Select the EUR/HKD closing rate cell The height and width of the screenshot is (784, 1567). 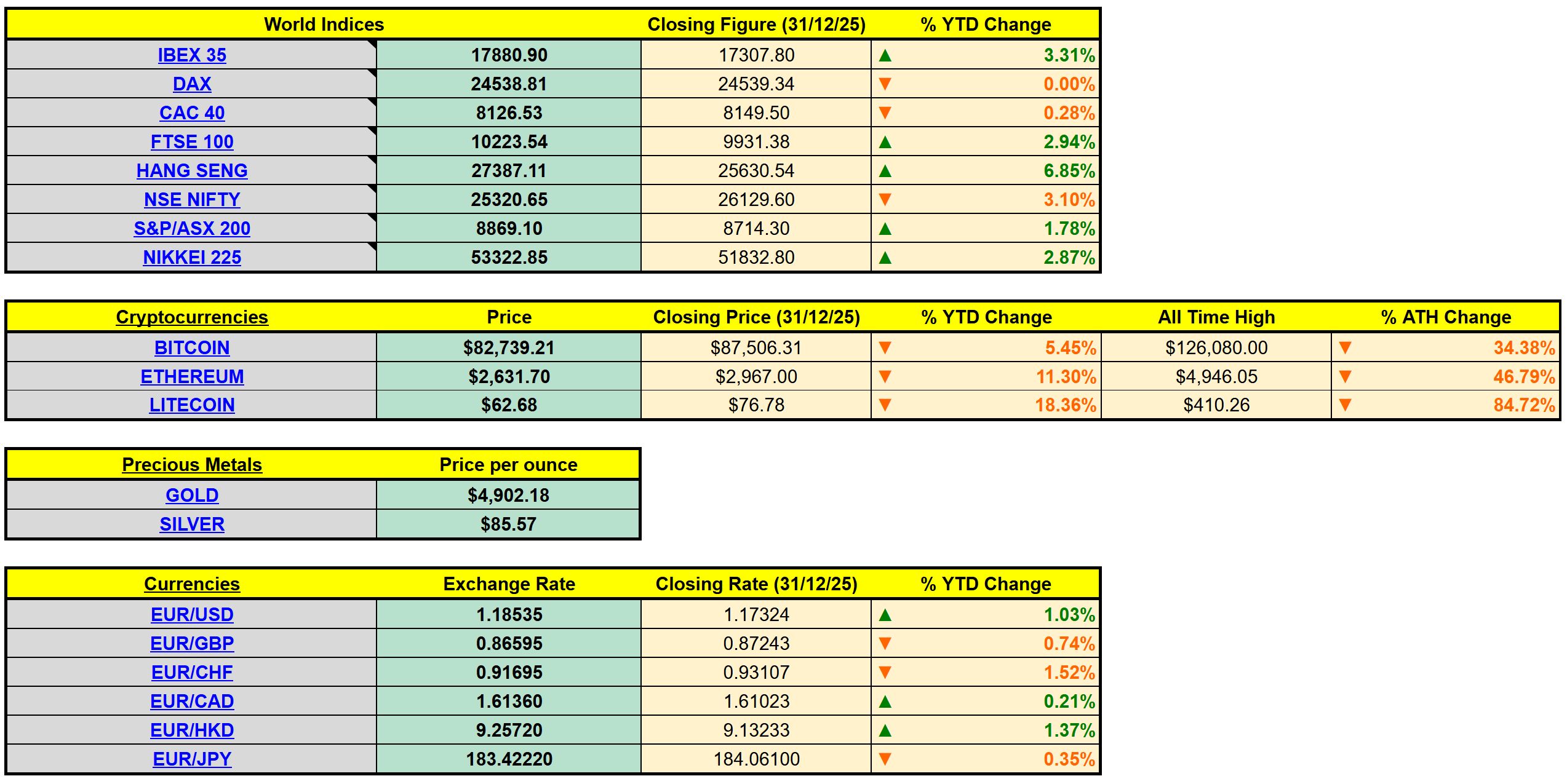tap(756, 731)
